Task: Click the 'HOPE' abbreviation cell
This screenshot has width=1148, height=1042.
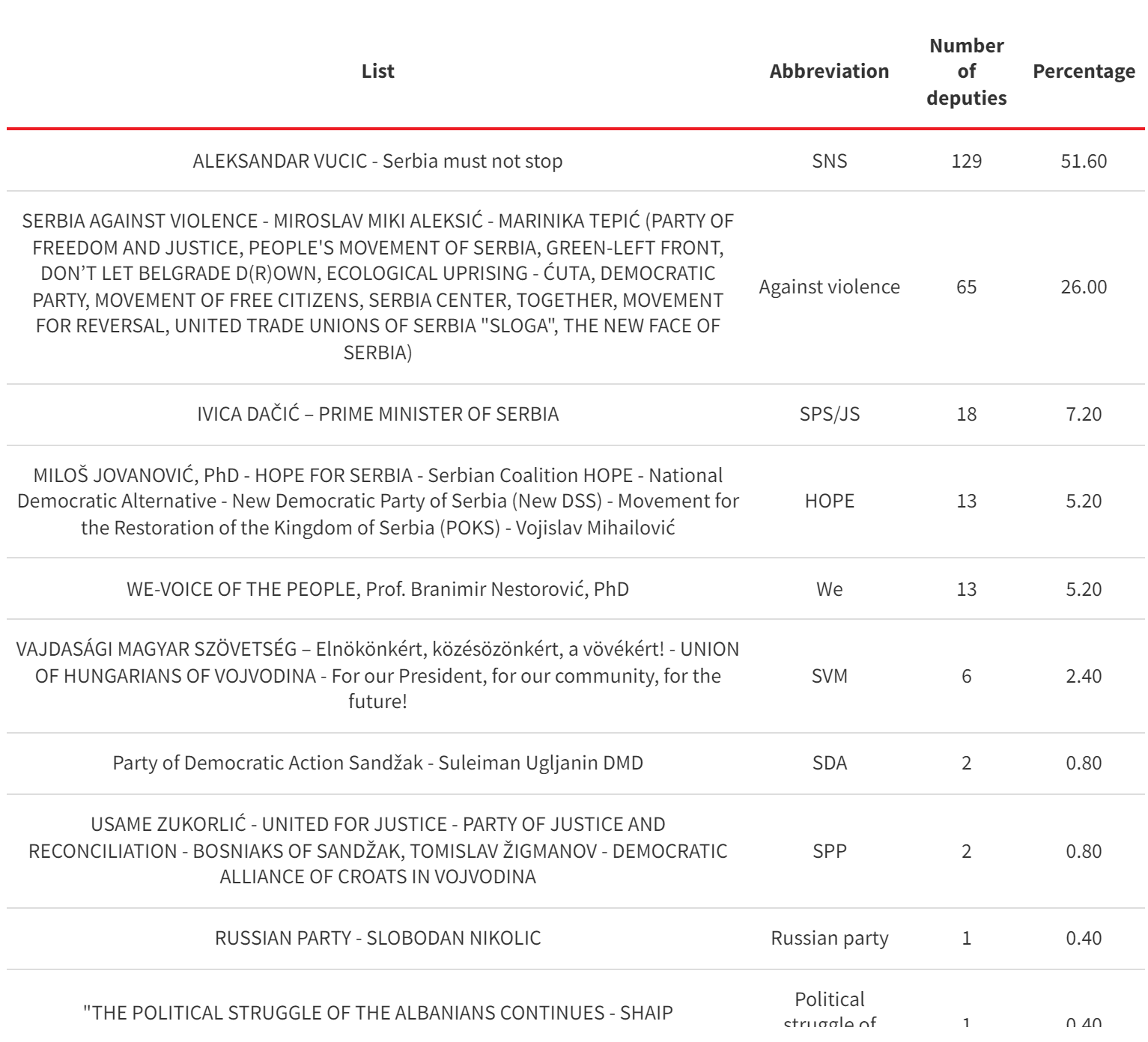Action: coord(829,501)
